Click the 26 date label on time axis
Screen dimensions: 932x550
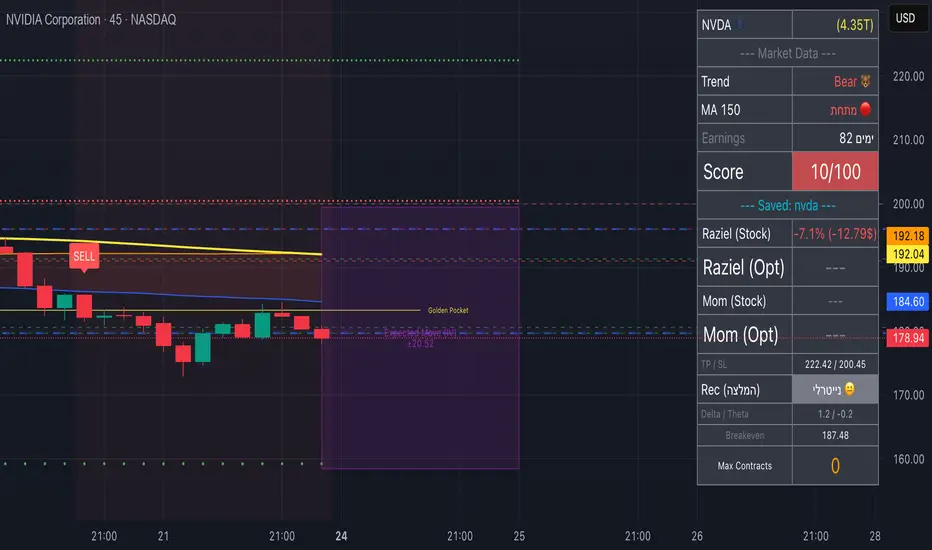click(697, 536)
